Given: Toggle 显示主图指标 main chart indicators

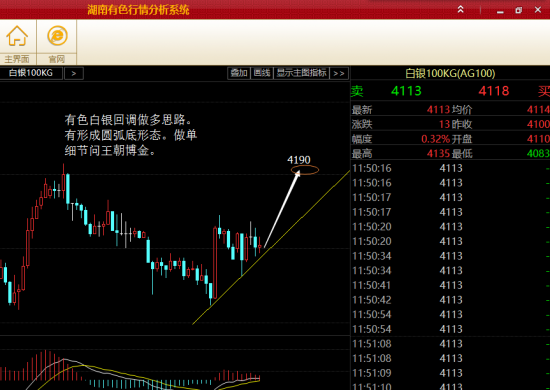Looking at the screenshot, I should coord(301,73).
